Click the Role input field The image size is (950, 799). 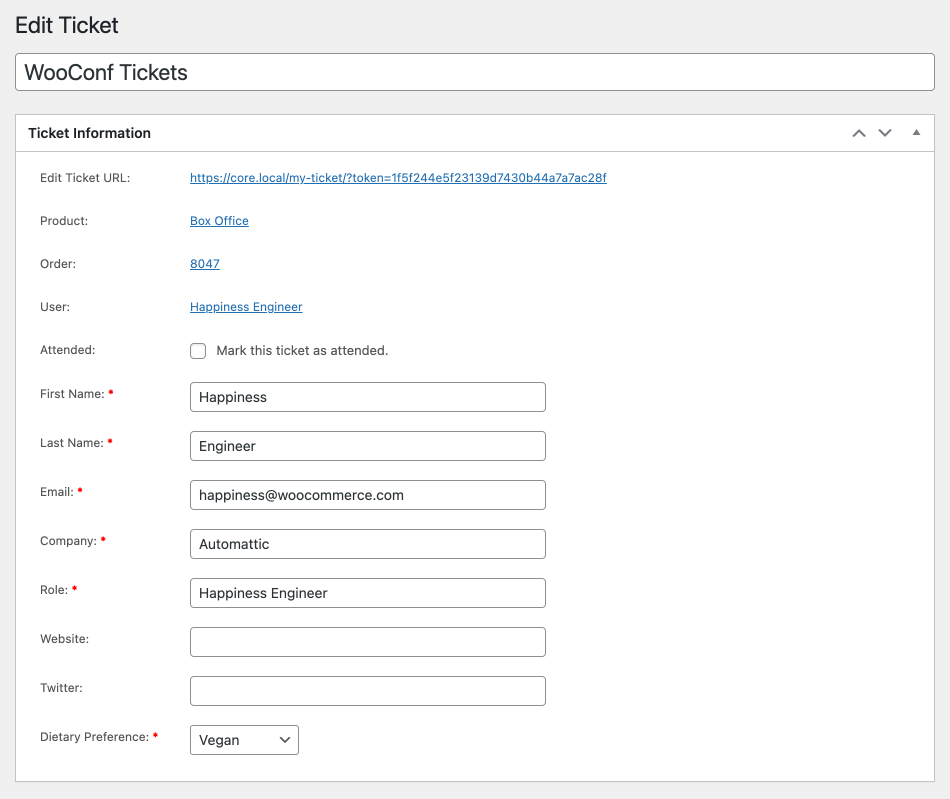(x=367, y=593)
